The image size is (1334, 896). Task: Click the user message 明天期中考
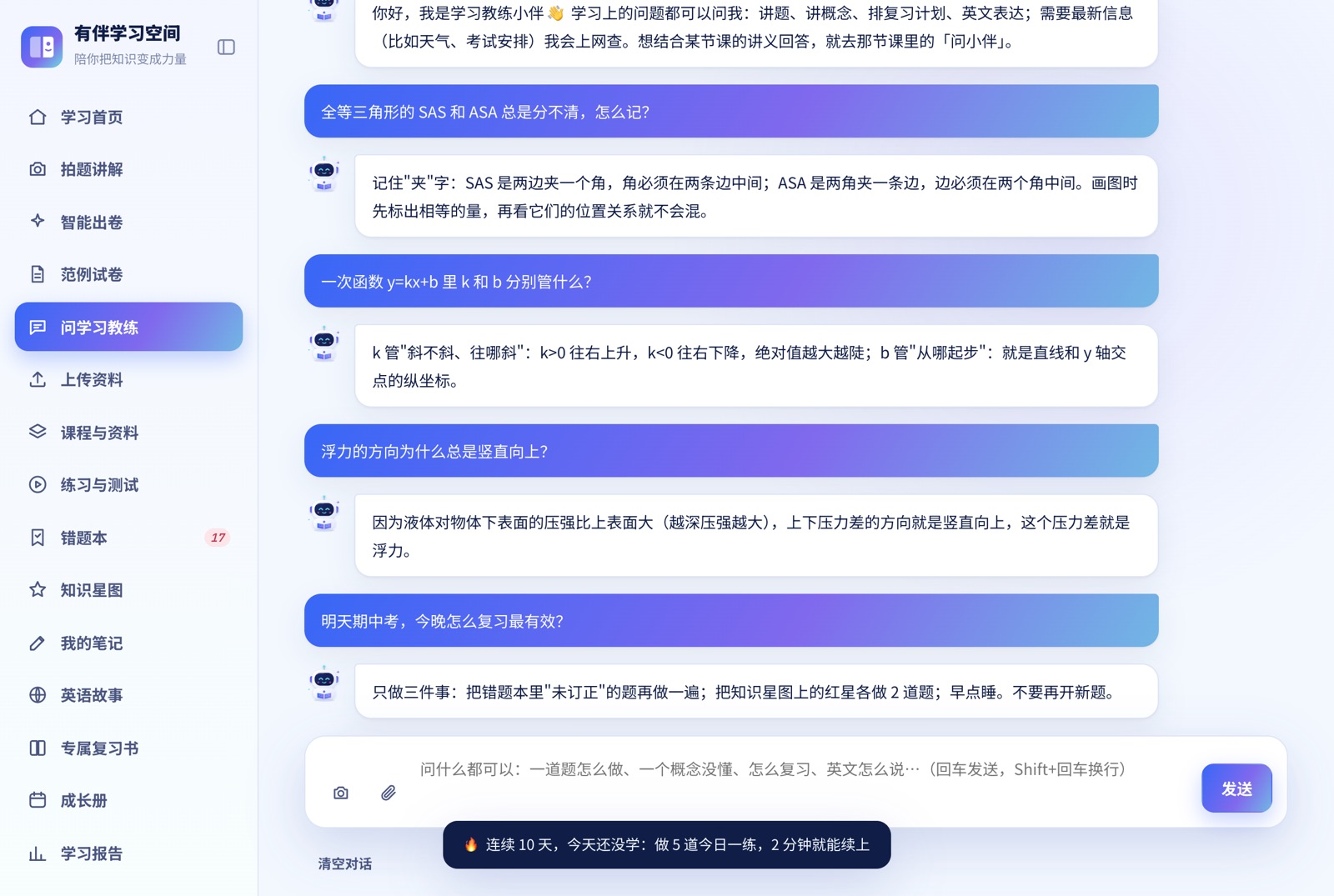pyautogui.click(x=731, y=620)
